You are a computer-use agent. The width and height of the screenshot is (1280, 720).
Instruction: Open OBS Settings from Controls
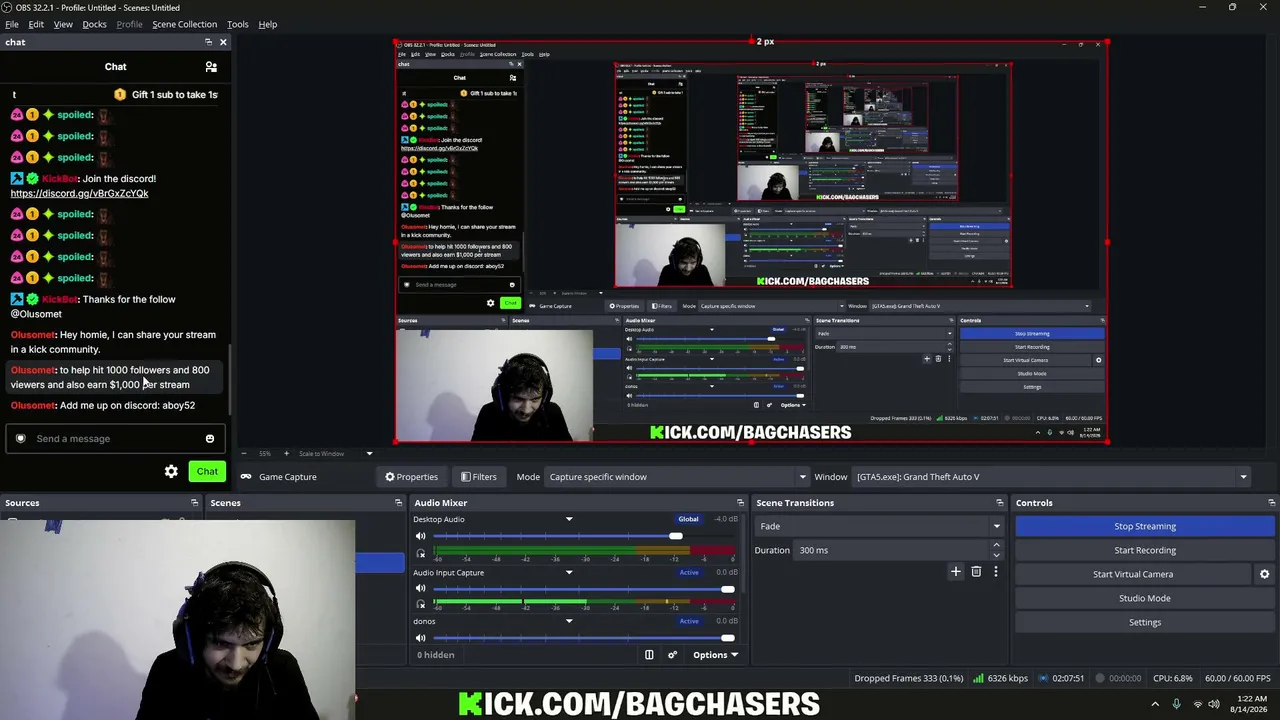1145,622
